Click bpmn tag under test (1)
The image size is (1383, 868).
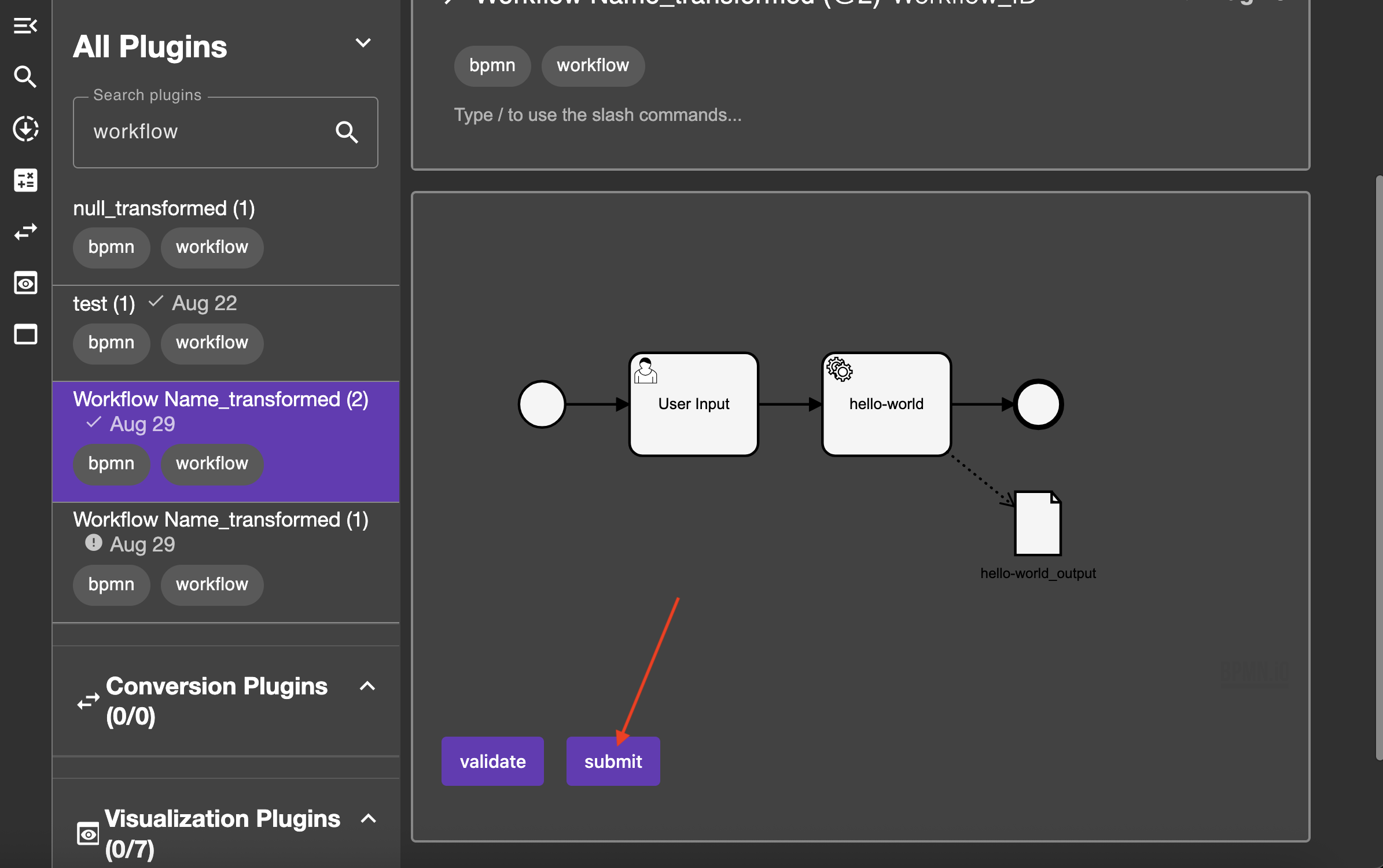pyautogui.click(x=111, y=343)
